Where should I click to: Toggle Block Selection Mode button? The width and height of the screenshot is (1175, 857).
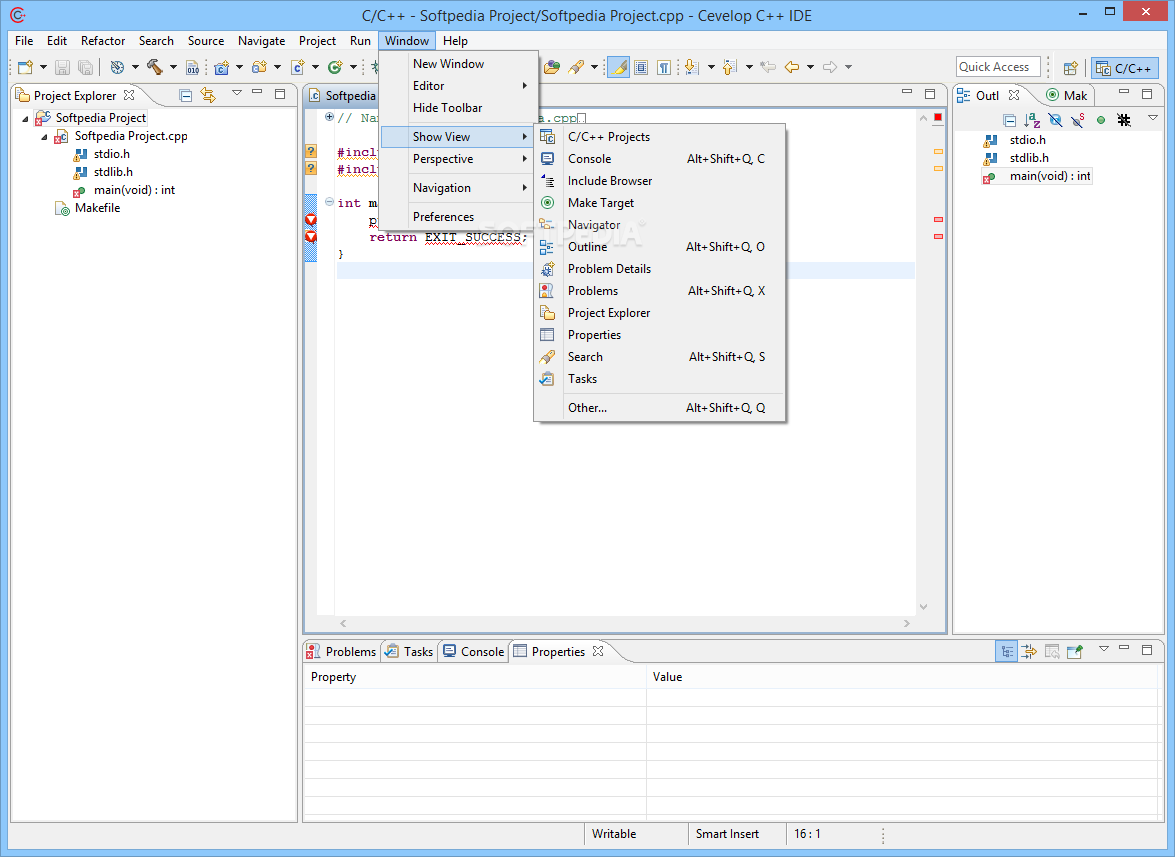[641, 67]
